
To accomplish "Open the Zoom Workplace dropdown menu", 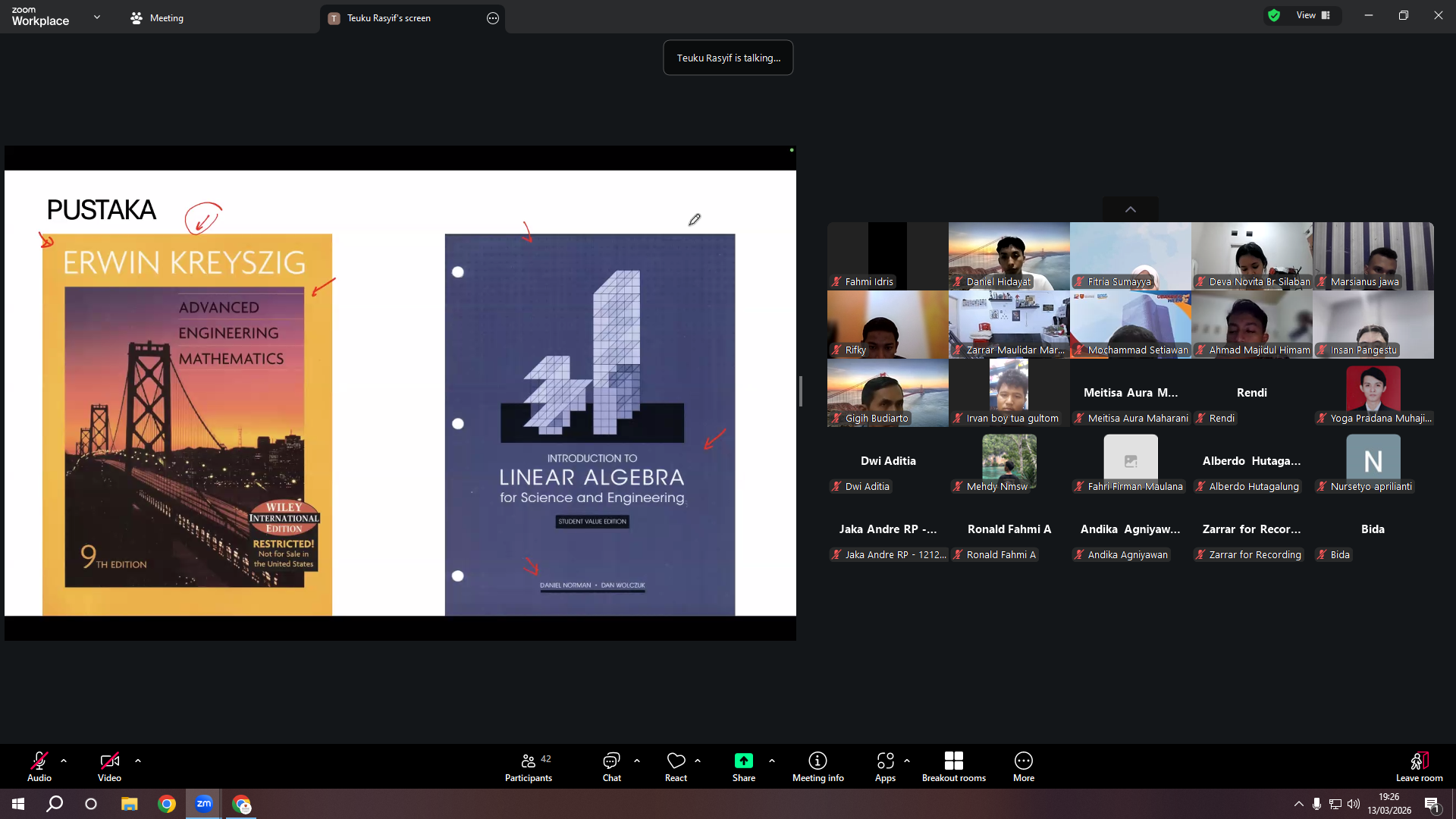I will [x=97, y=17].
